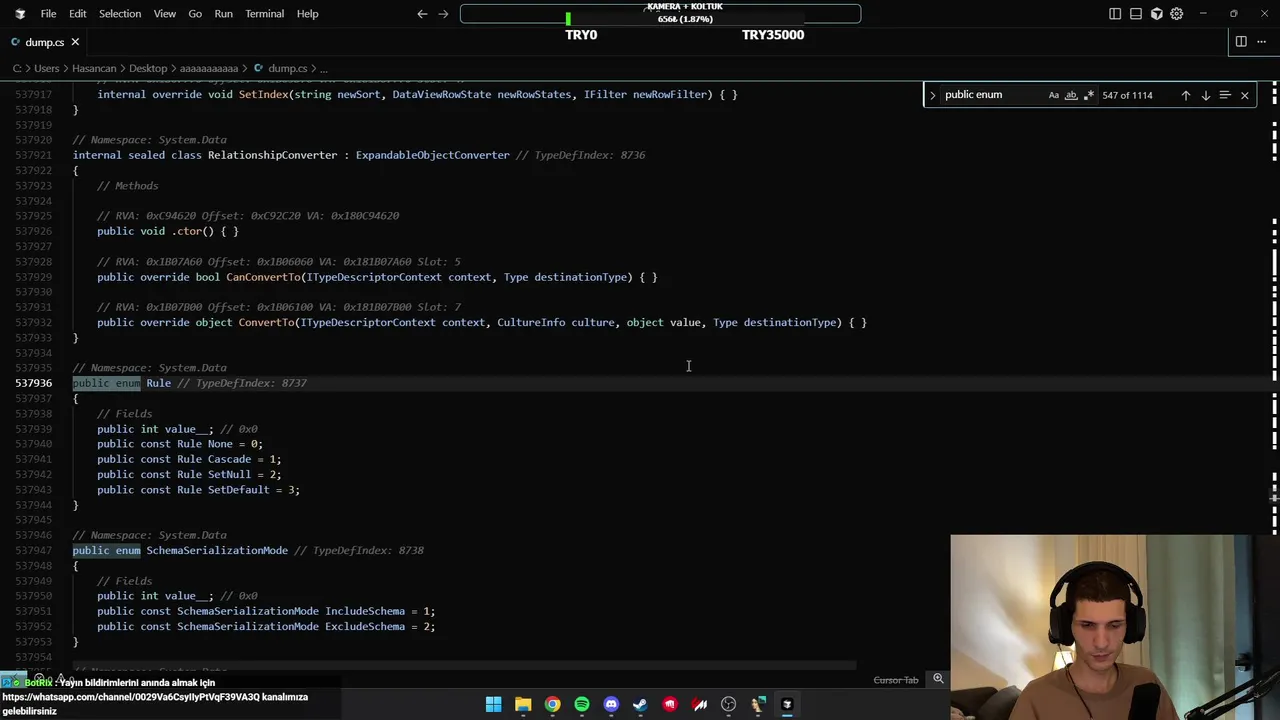Click the 'IncludeSchema = 1' constant line
Viewport: 1280px width, 720px height.
[x=266, y=611]
